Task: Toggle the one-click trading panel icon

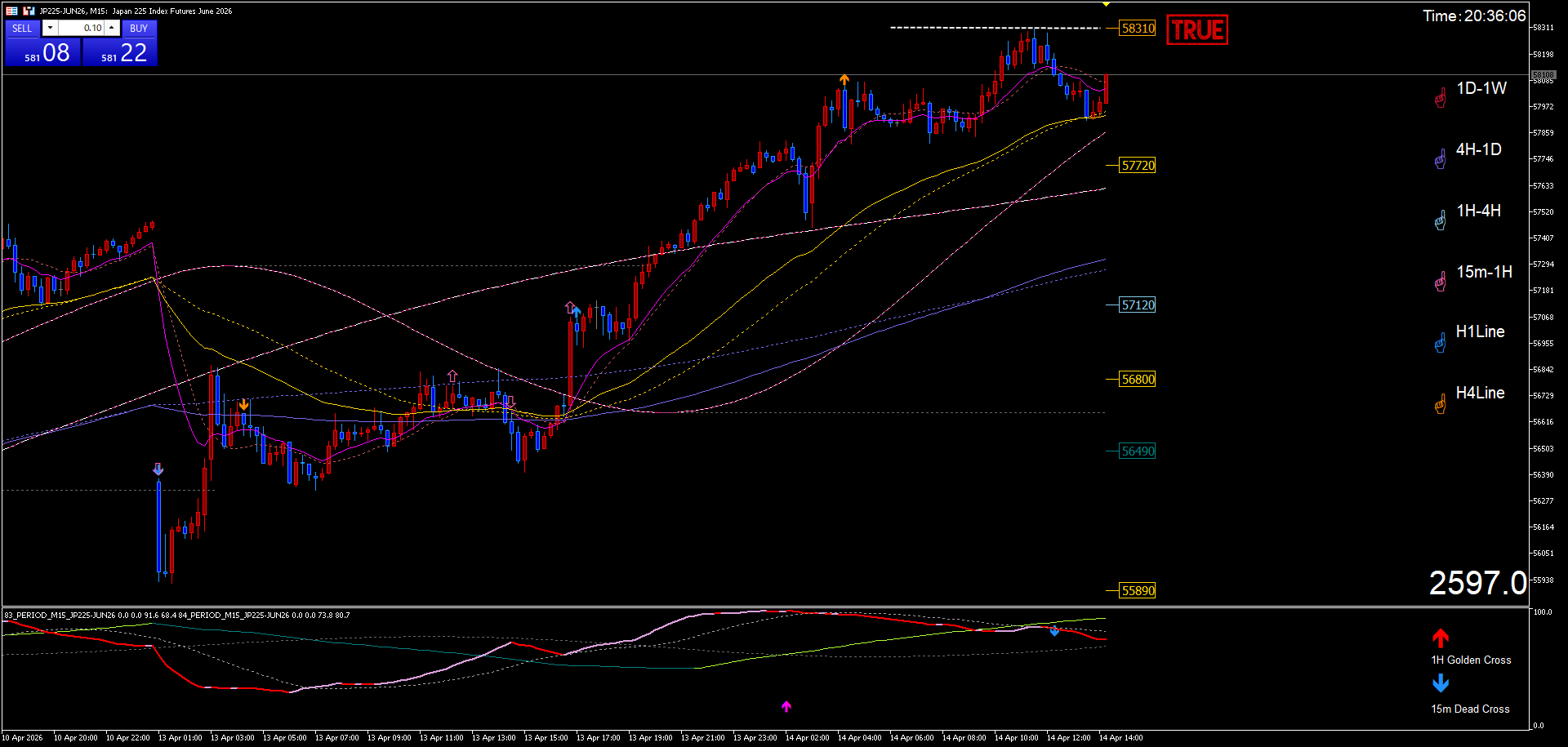Action: [11, 11]
